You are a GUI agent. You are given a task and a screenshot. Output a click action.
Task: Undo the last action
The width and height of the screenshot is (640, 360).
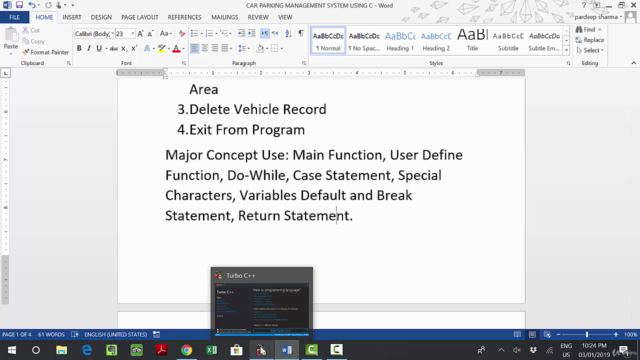pyautogui.click(x=31, y=5)
